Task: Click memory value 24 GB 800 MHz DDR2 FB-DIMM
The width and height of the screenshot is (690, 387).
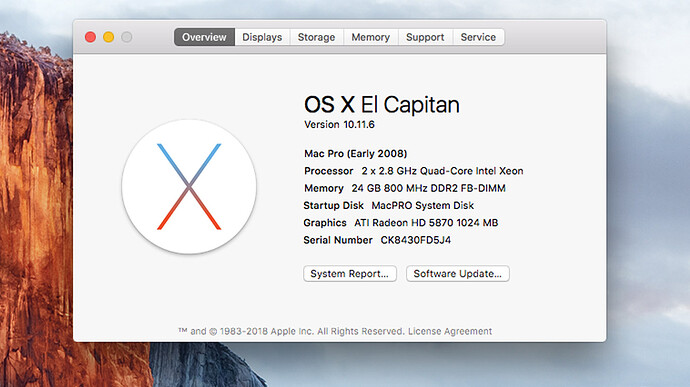Action: [429, 188]
